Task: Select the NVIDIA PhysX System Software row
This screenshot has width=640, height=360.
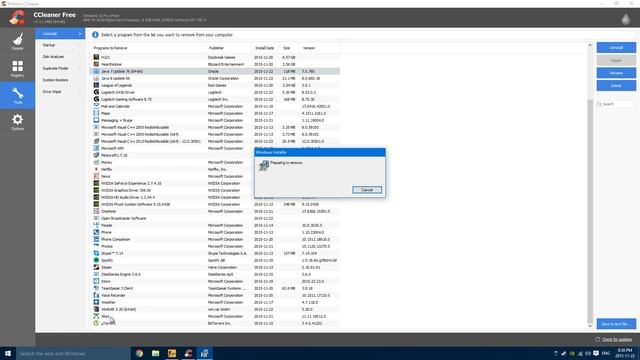Action: pyautogui.click(x=215, y=204)
